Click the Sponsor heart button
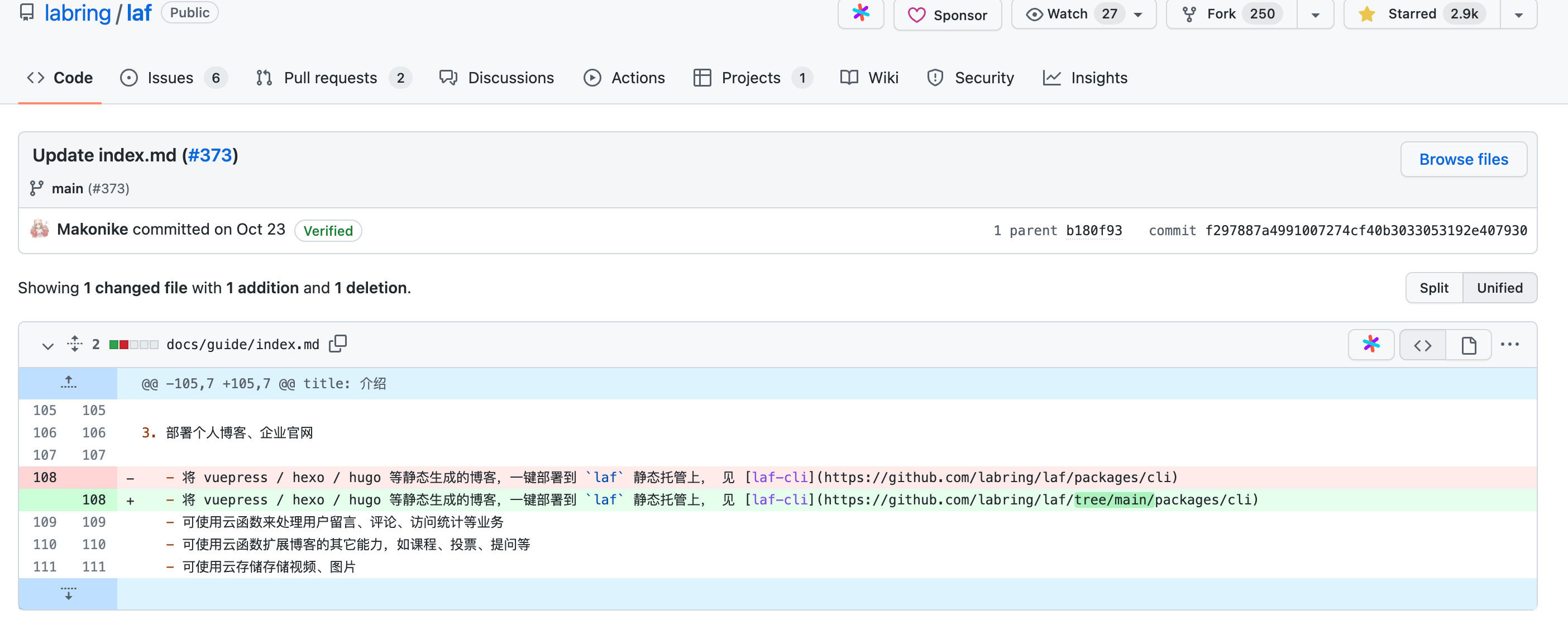1568x629 pixels. 947,14
